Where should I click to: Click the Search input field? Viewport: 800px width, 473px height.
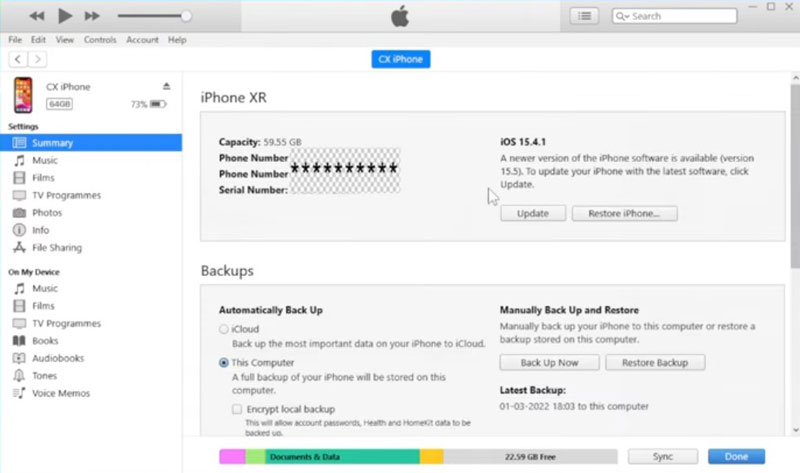(674, 16)
